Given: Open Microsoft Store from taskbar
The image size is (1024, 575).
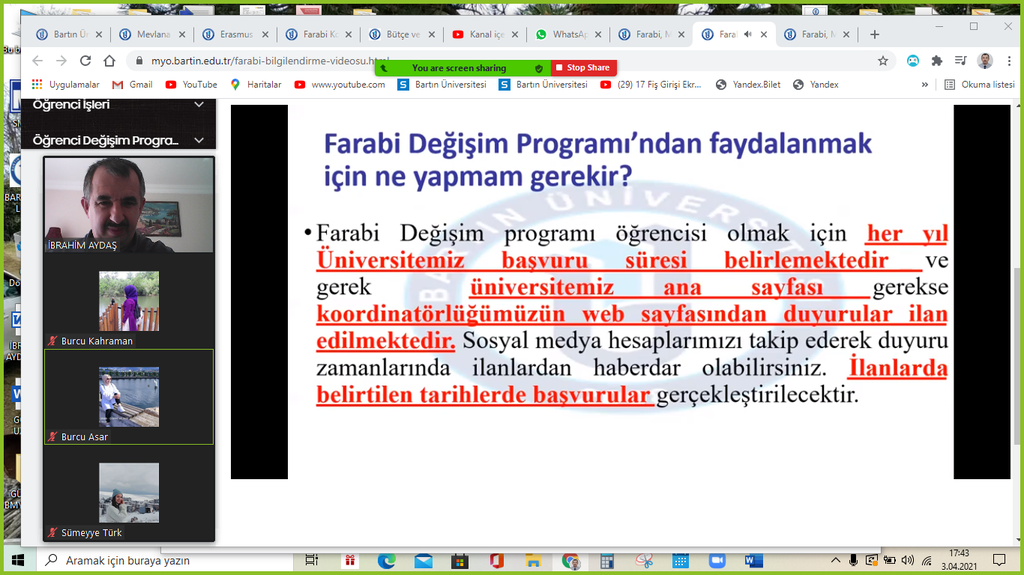Looking at the screenshot, I should pyautogui.click(x=460, y=561).
